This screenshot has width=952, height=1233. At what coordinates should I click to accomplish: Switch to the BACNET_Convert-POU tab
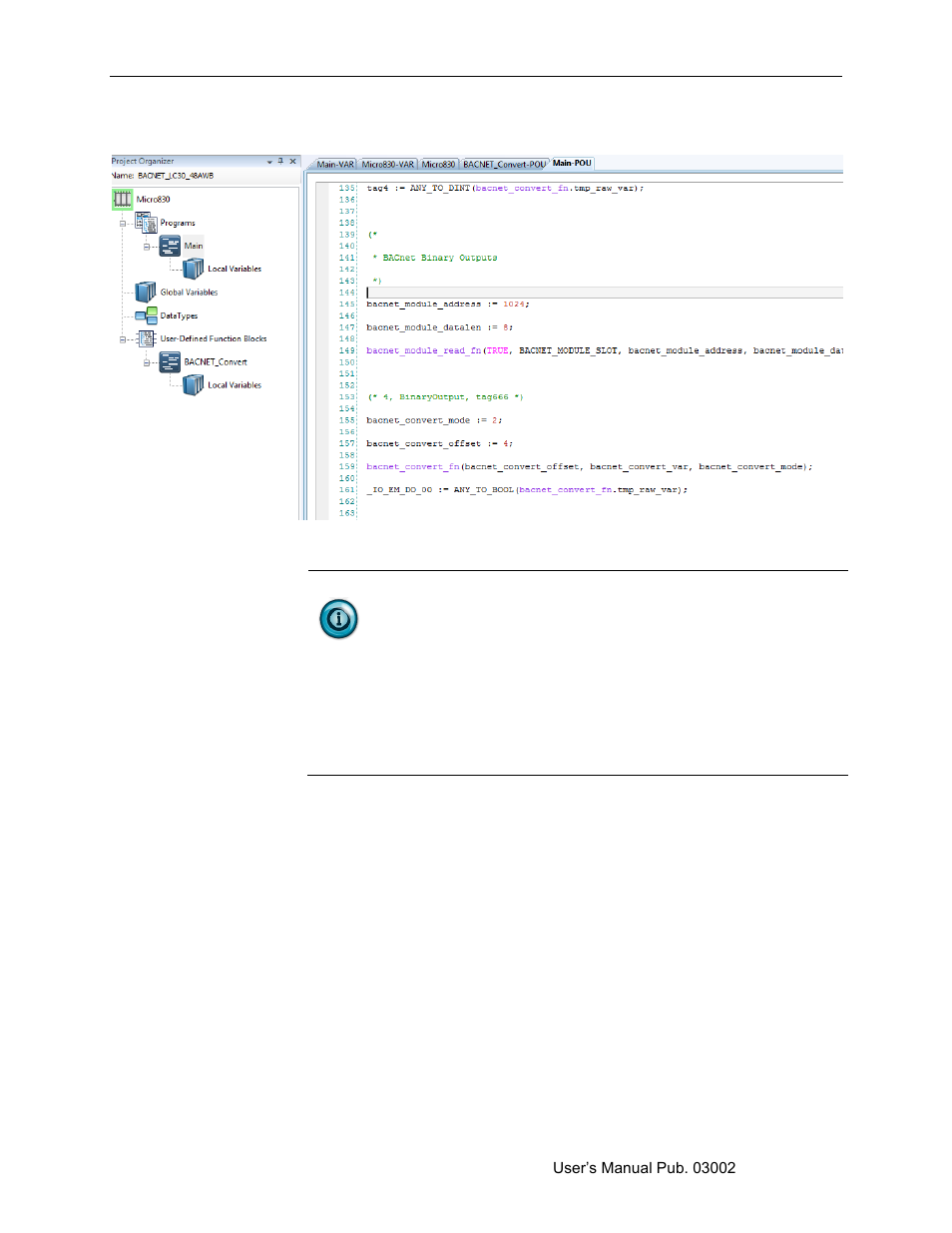pyautogui.click(x=504, y=164)
